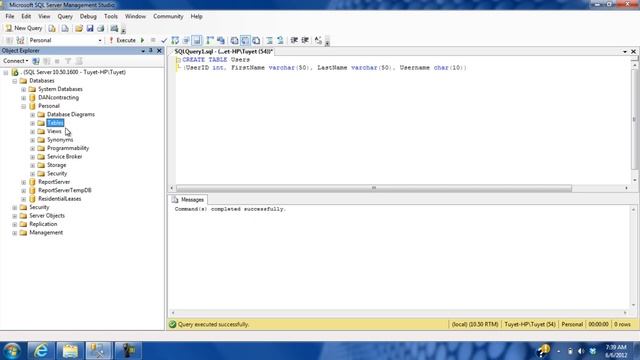The image size is (640, 360).
Task: Expand the Views folder
Action: (x=33, y=131)
